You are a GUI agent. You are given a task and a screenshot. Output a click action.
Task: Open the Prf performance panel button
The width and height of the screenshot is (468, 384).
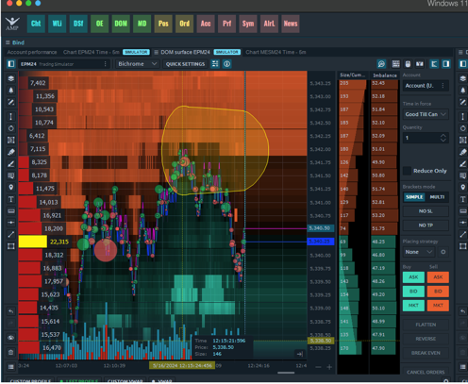(227, 24)
